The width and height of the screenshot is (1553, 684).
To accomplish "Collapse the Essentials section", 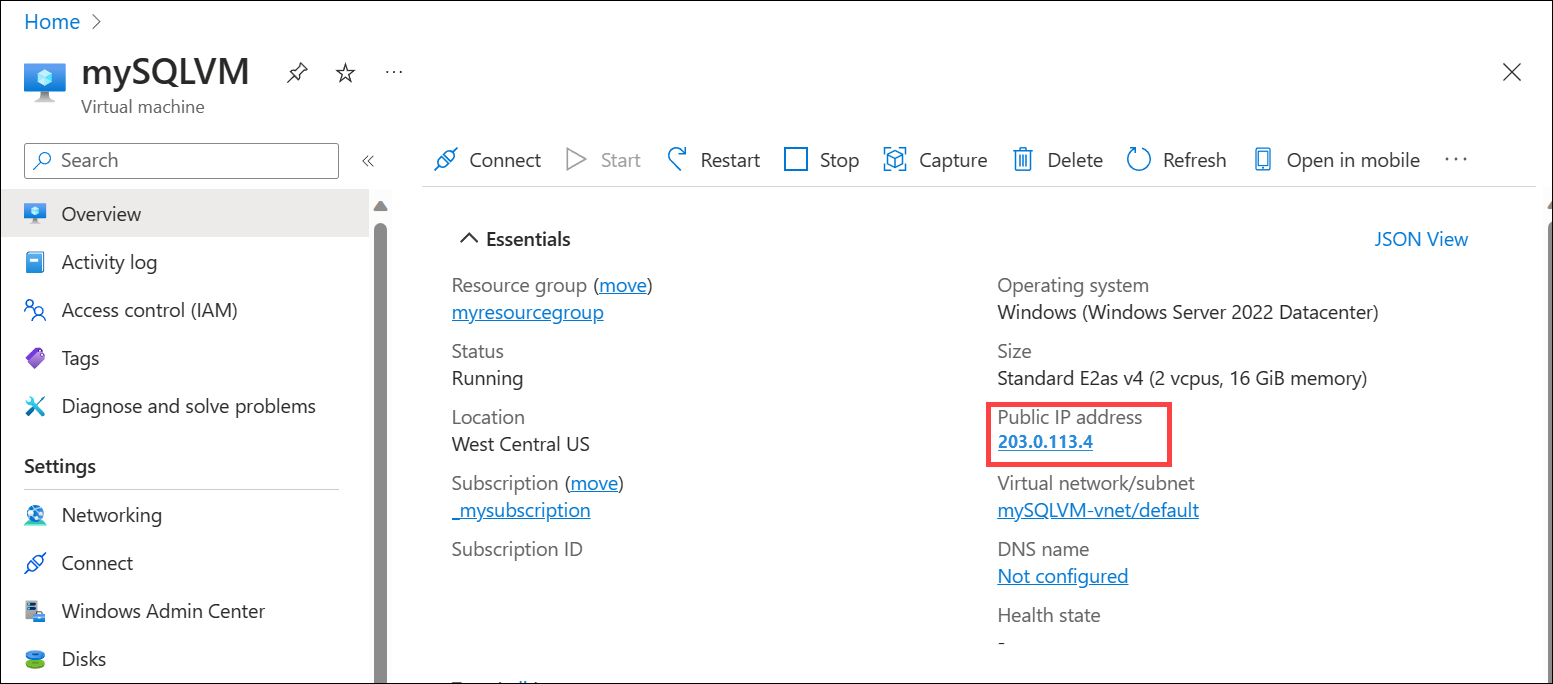I will [468, 238].
